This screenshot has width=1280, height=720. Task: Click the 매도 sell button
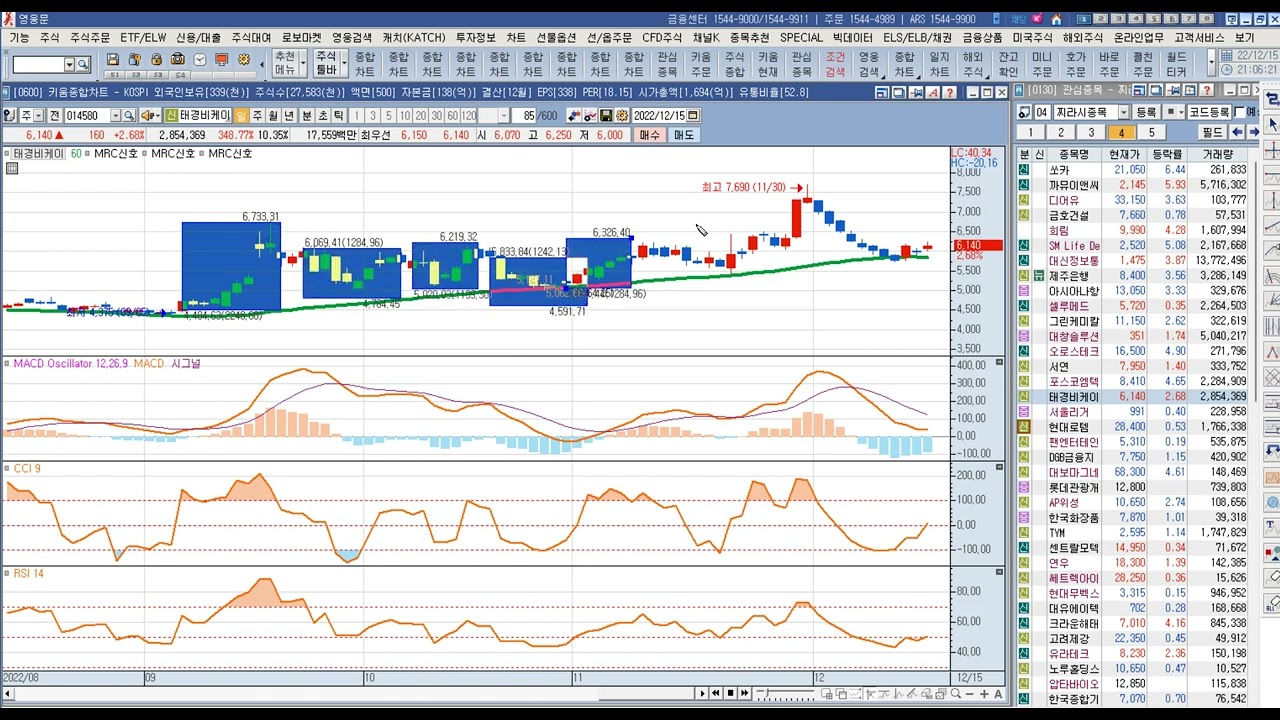pos(684,134)
